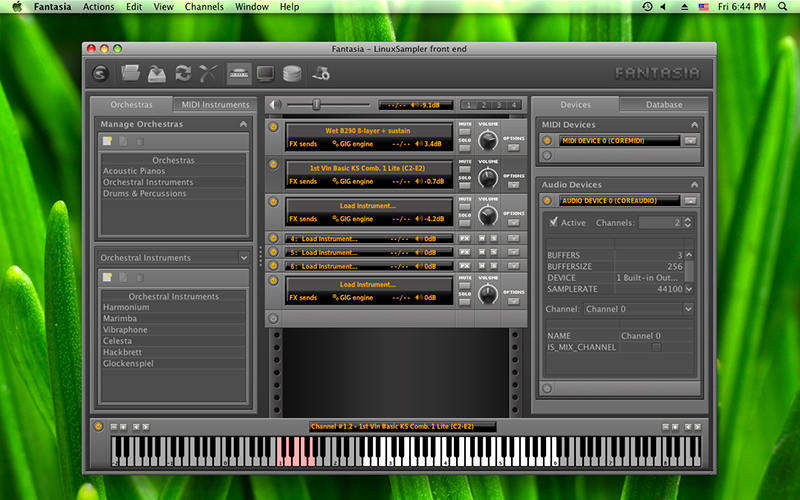Select Vibraphone in instruments list

[173, 330]
